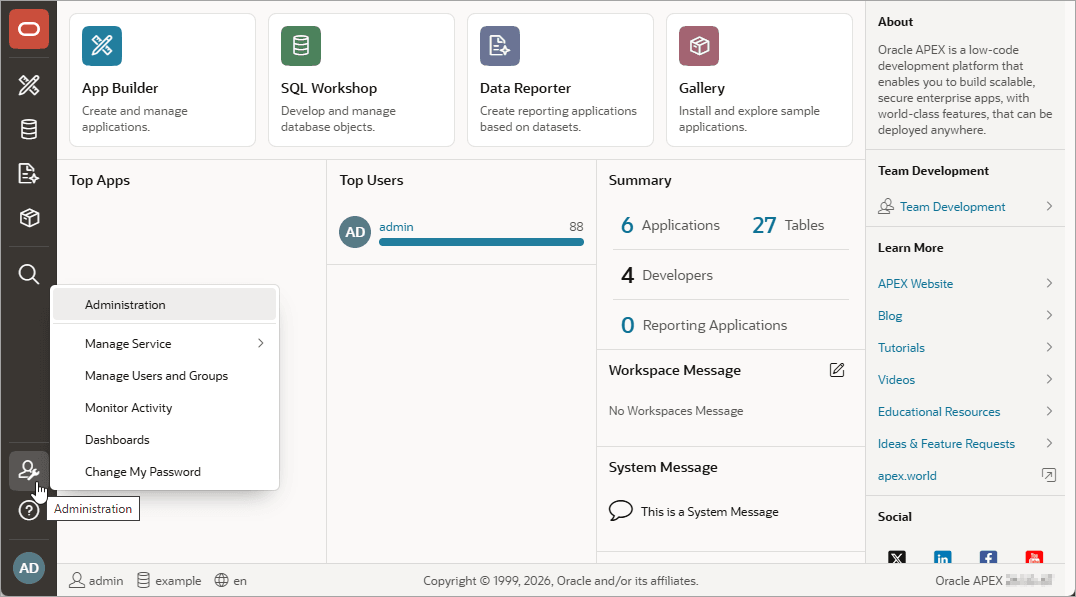Open the admin link in Top Users
Image resolution: width=1076 pixels, height=597 pixels.
click(x=396, y=226)
